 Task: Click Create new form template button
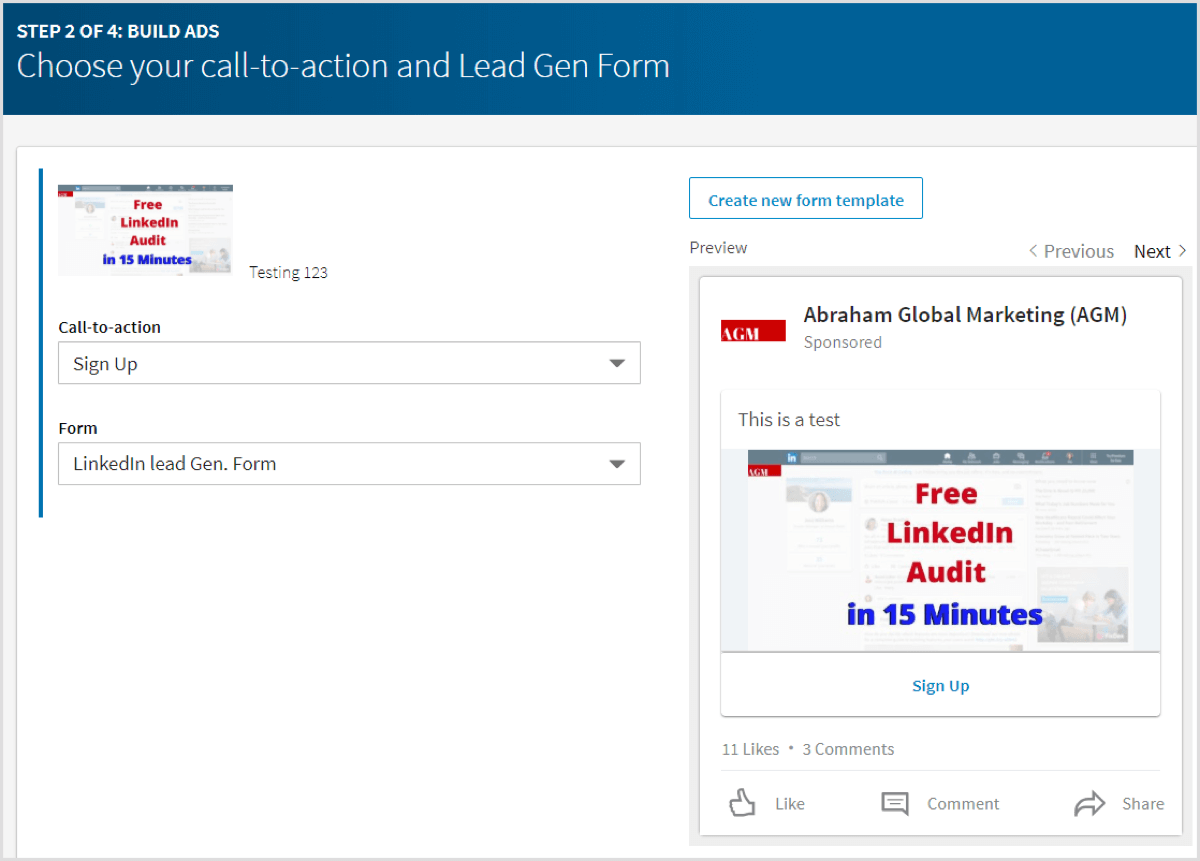pos(805,199)
